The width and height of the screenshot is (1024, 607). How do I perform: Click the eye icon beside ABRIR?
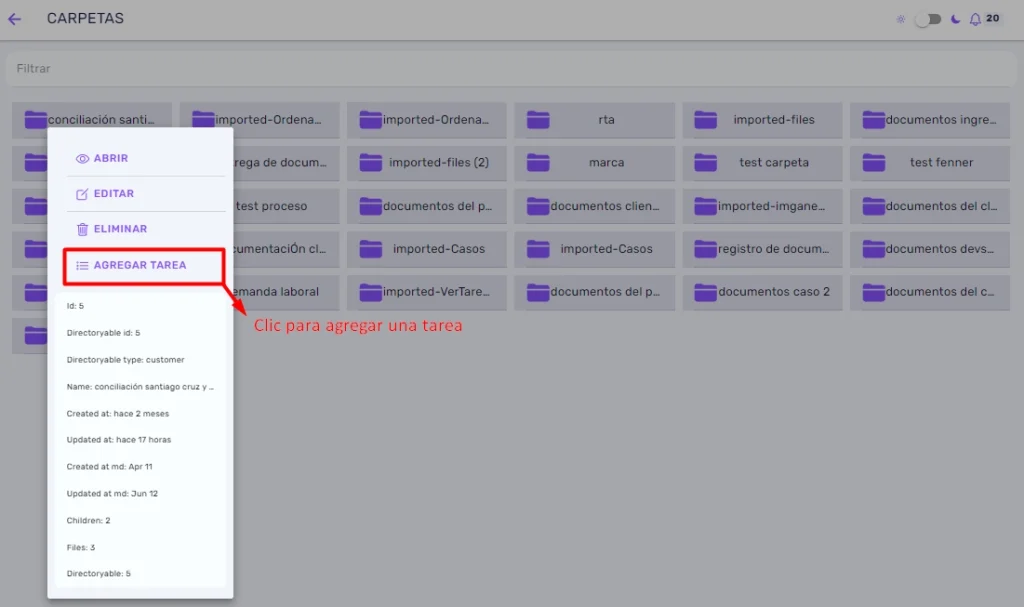tap(82, 159)
